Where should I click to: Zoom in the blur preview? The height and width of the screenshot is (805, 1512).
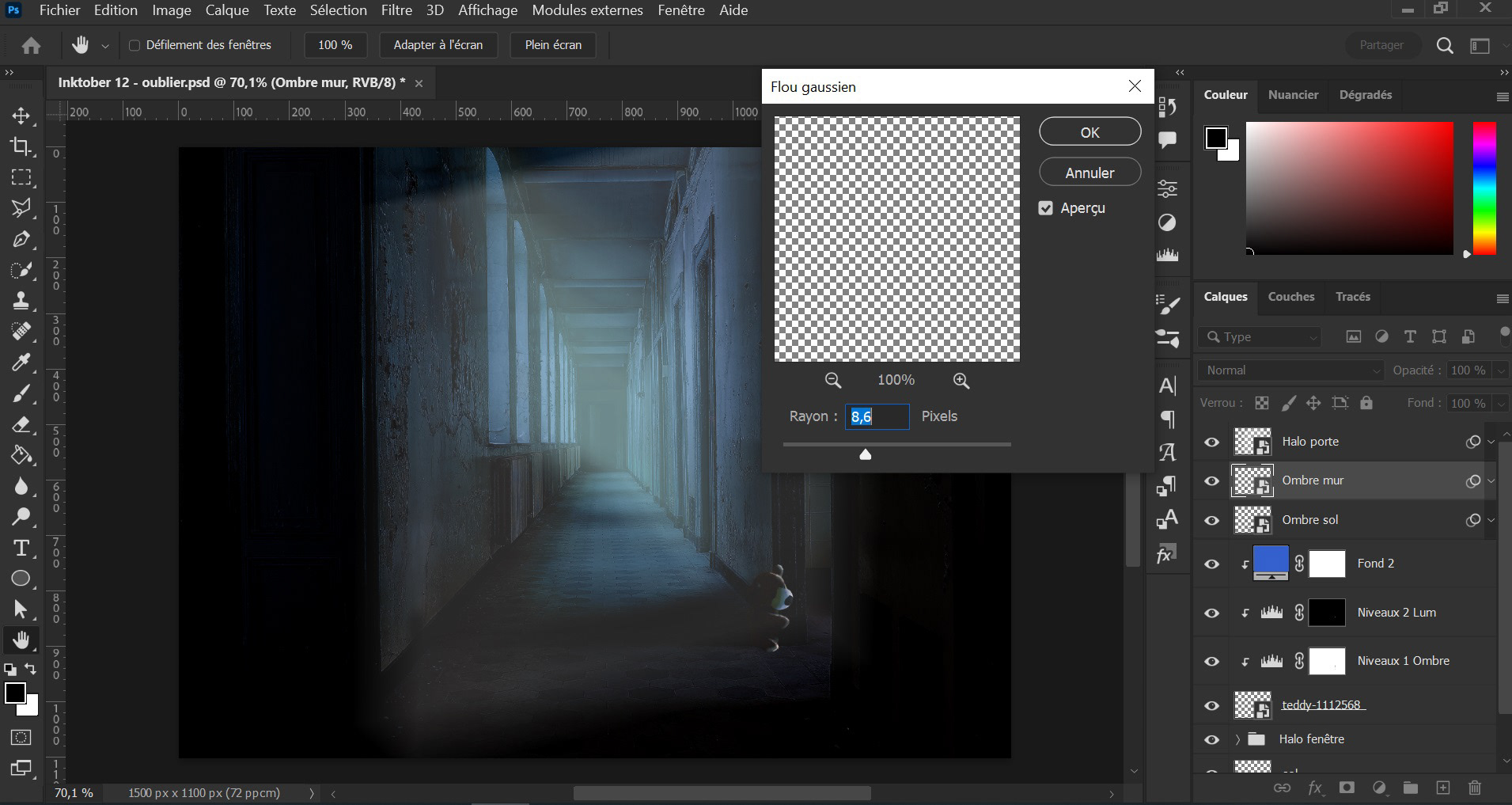pos(961,380)
